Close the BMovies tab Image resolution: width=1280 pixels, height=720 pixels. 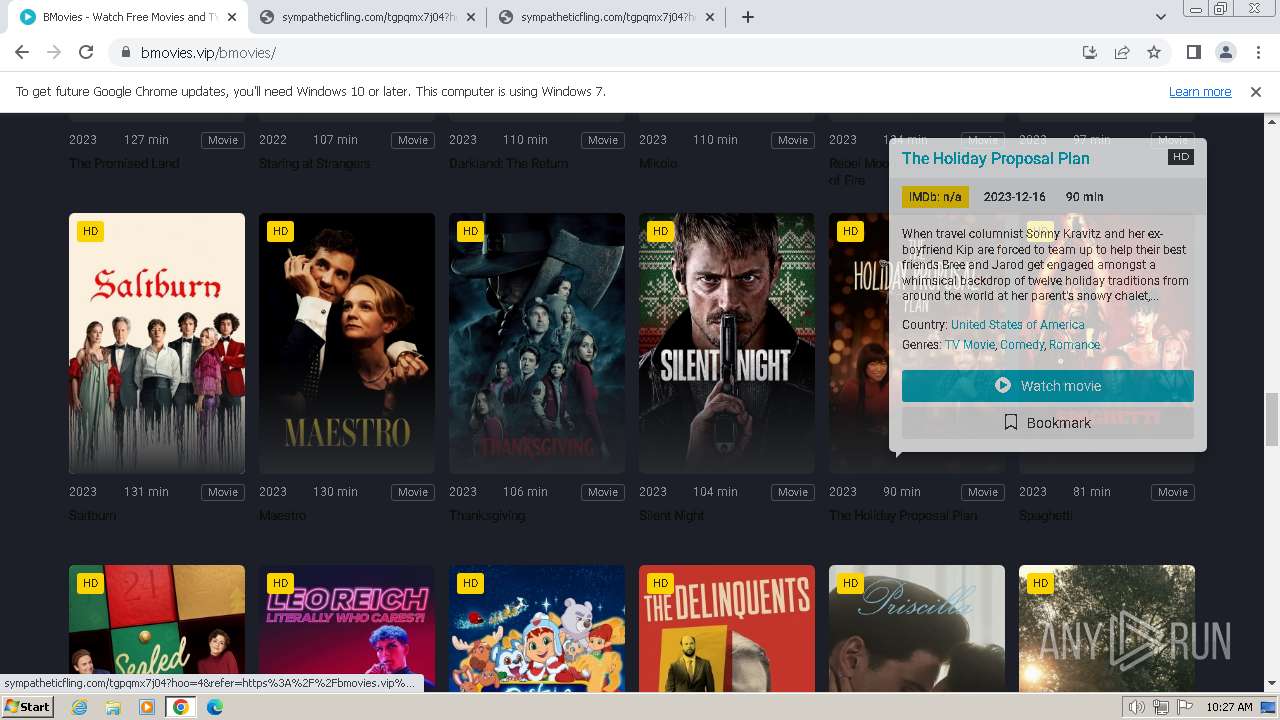pyautogui.click(x=232, y=17)
